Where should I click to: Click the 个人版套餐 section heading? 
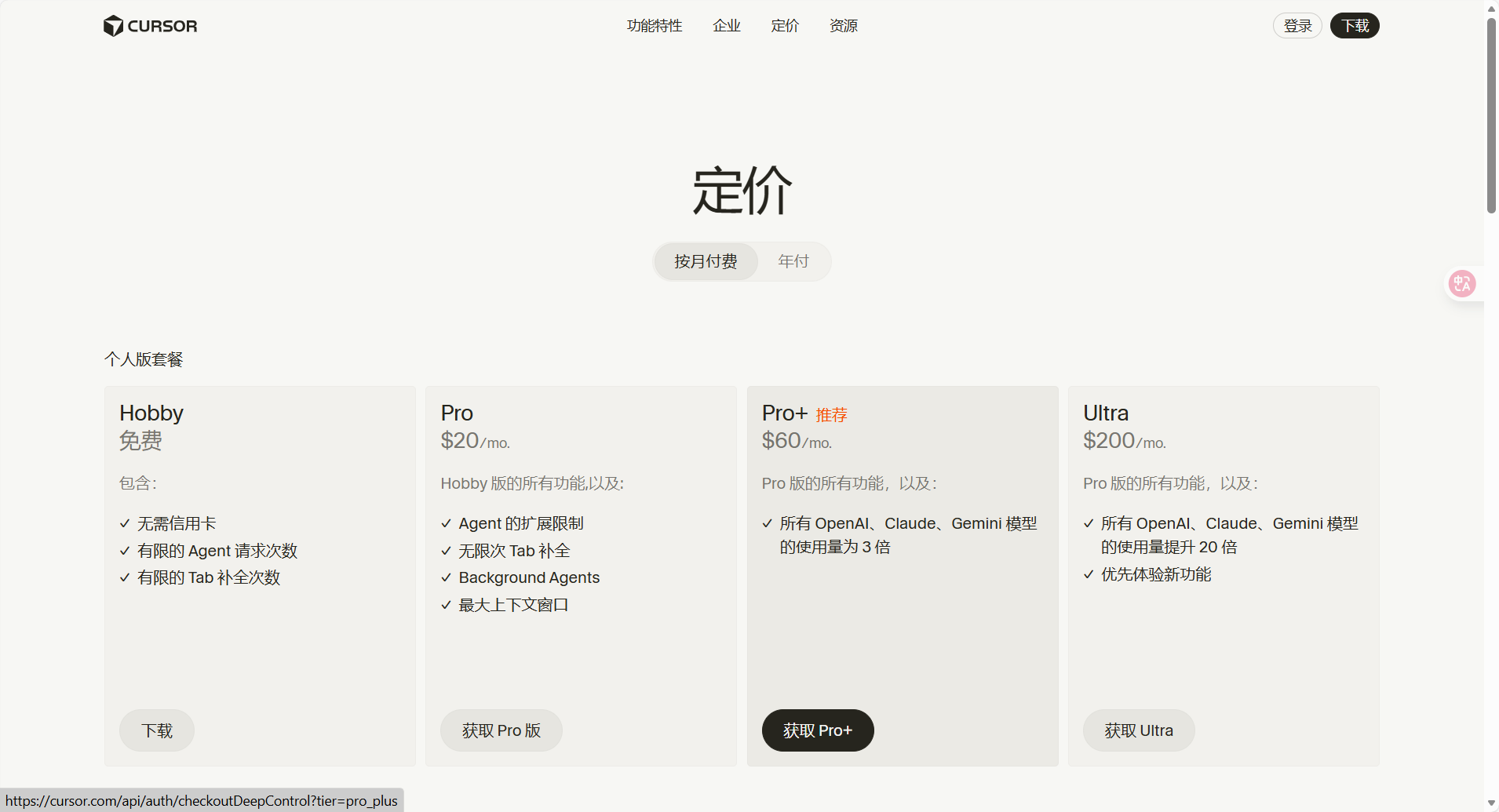pos(144,359)
